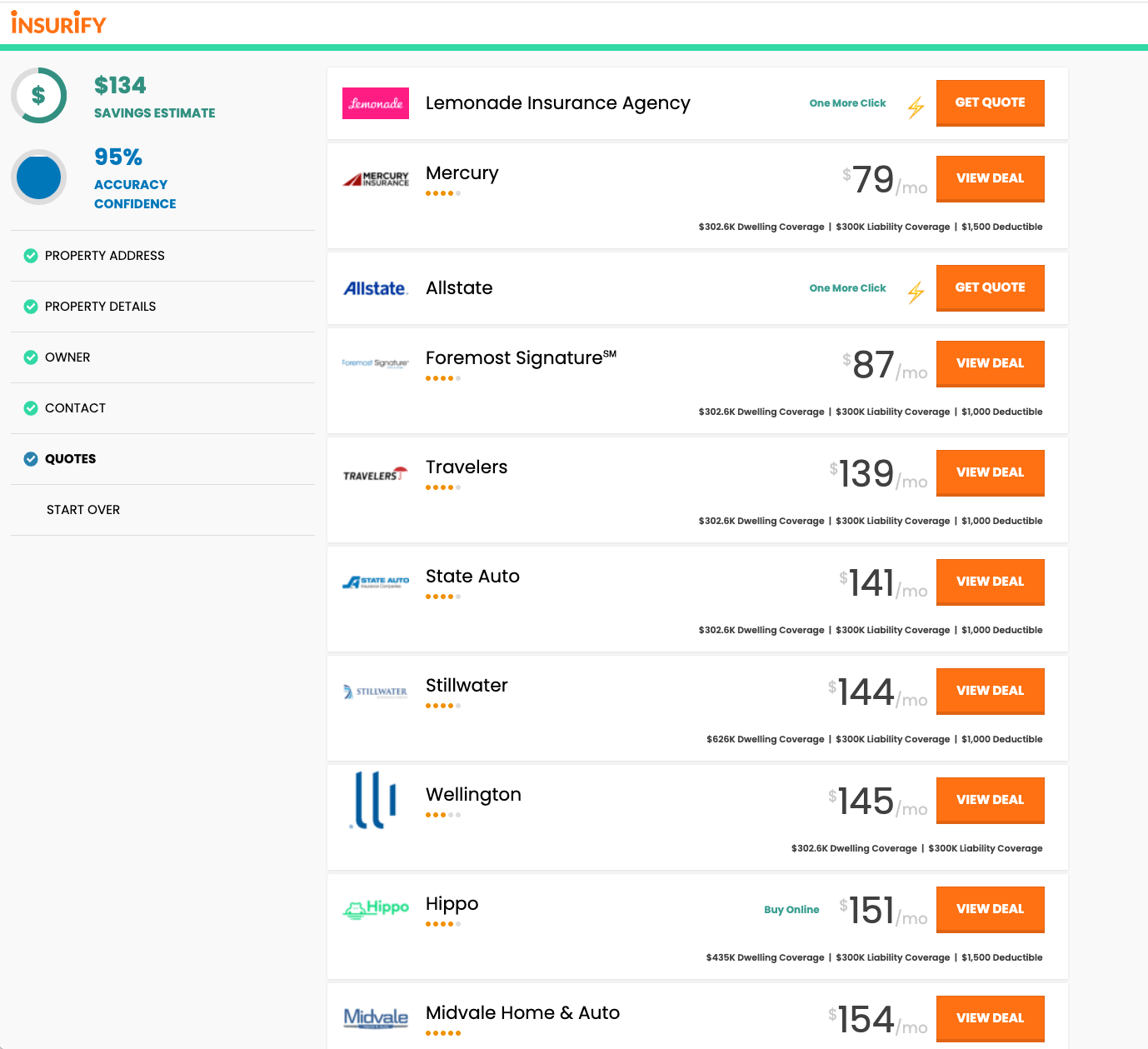Viewport: 1148px width, 1049px height.
Task: Click the Travelers logo
Action: [x=376, y=474]
